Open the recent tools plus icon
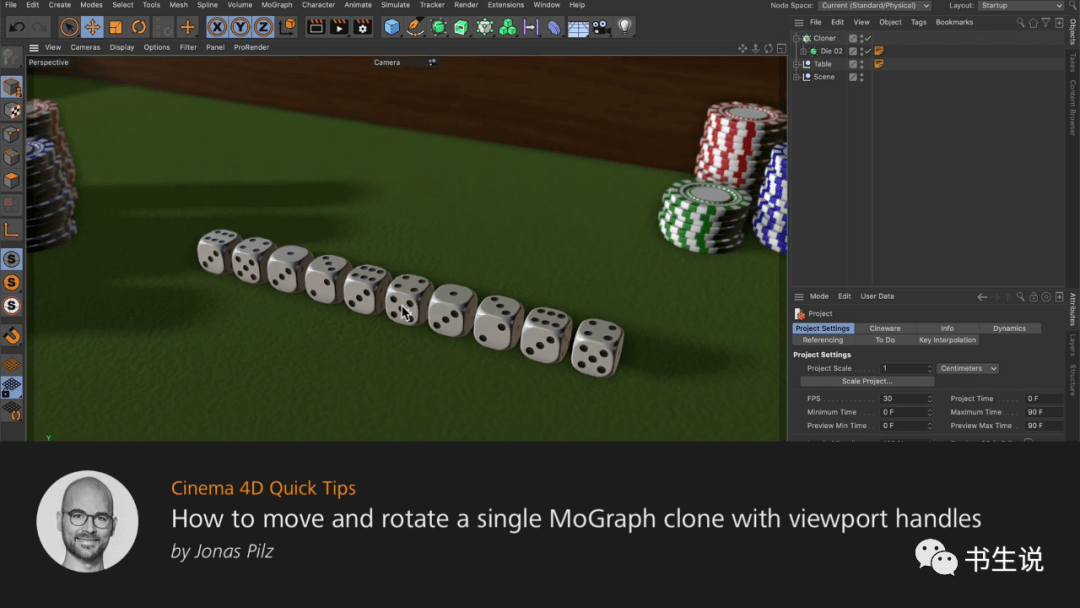The width and height of the screenshot is (1080, 608). click(x=187, y=28)
